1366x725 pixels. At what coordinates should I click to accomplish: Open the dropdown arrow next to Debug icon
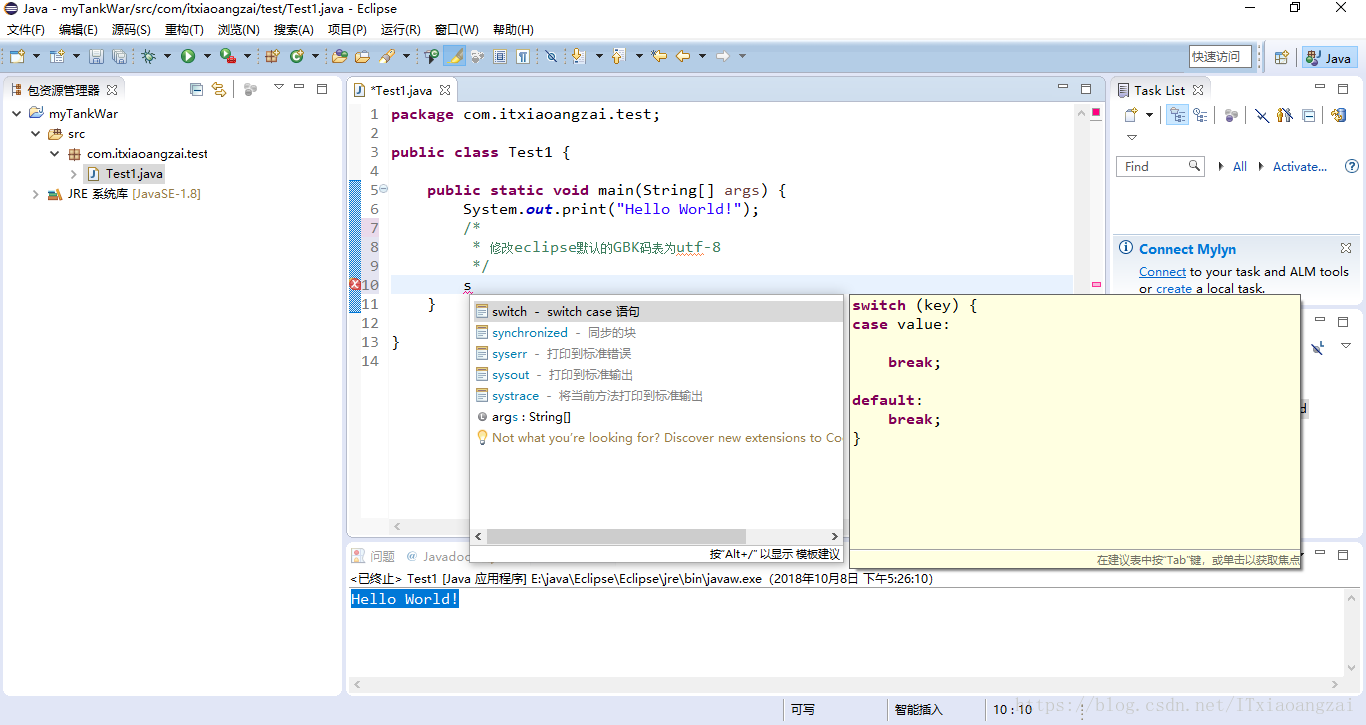[167, 57]
